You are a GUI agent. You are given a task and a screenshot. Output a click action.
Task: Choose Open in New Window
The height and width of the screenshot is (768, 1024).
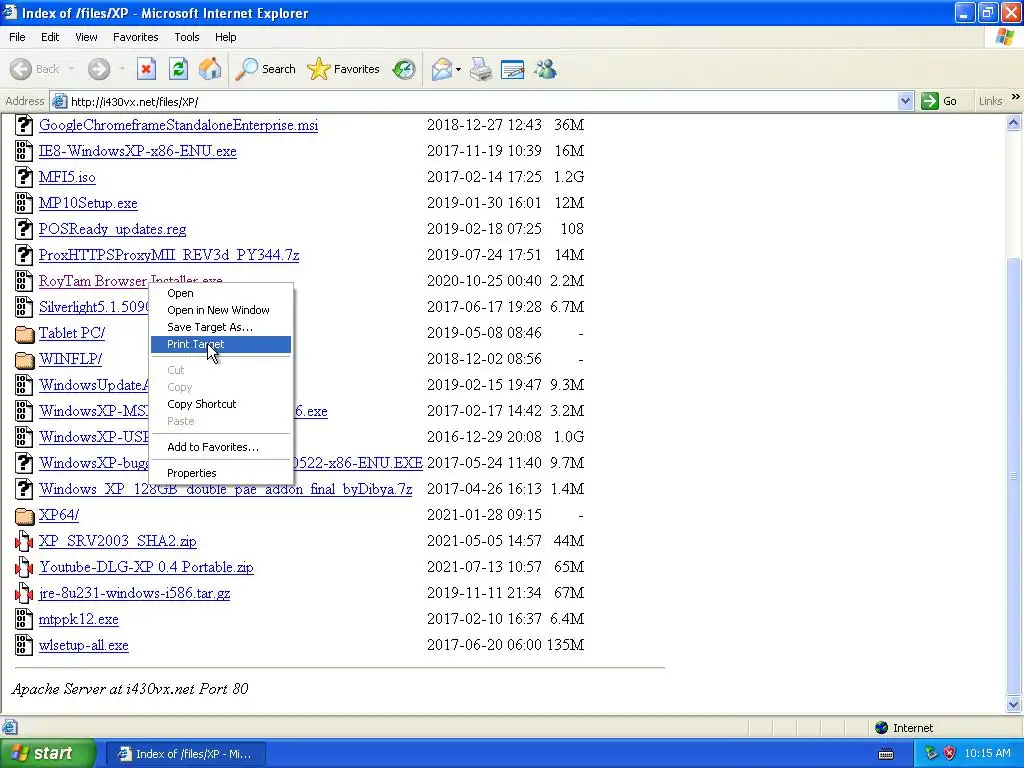221,310
